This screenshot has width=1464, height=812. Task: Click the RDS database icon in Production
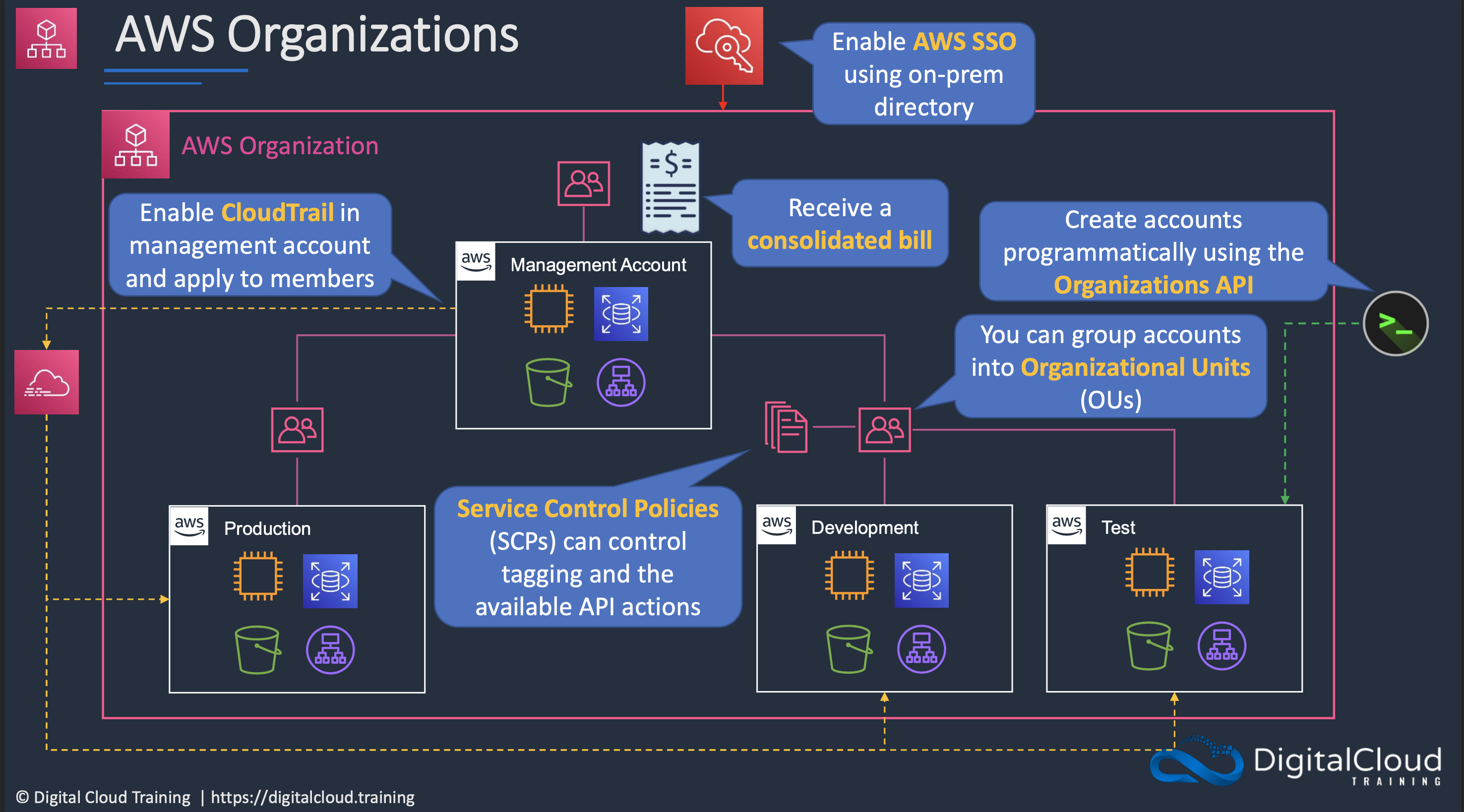330,580
